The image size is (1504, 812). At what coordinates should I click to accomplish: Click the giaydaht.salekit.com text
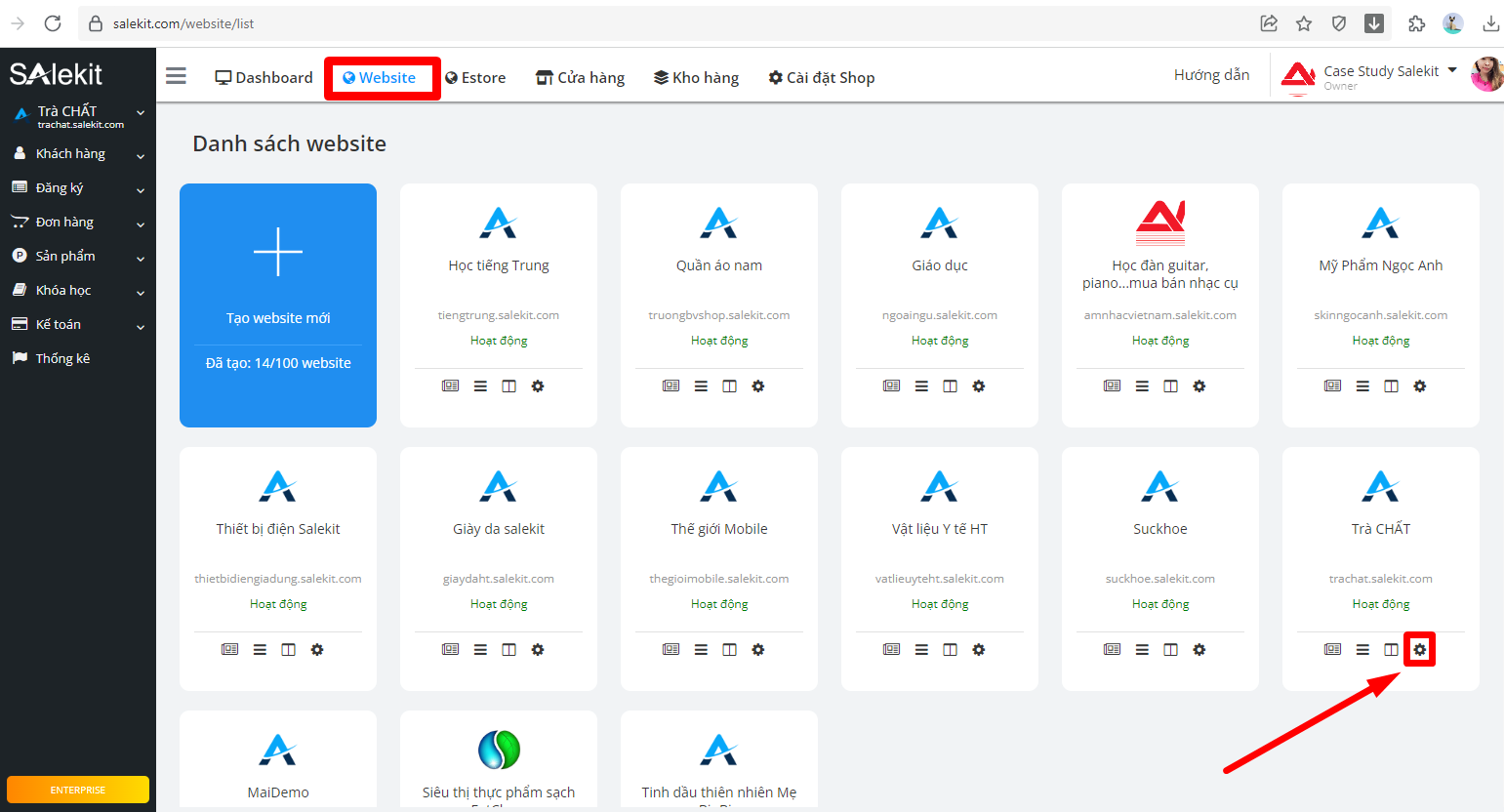[499, 579]
